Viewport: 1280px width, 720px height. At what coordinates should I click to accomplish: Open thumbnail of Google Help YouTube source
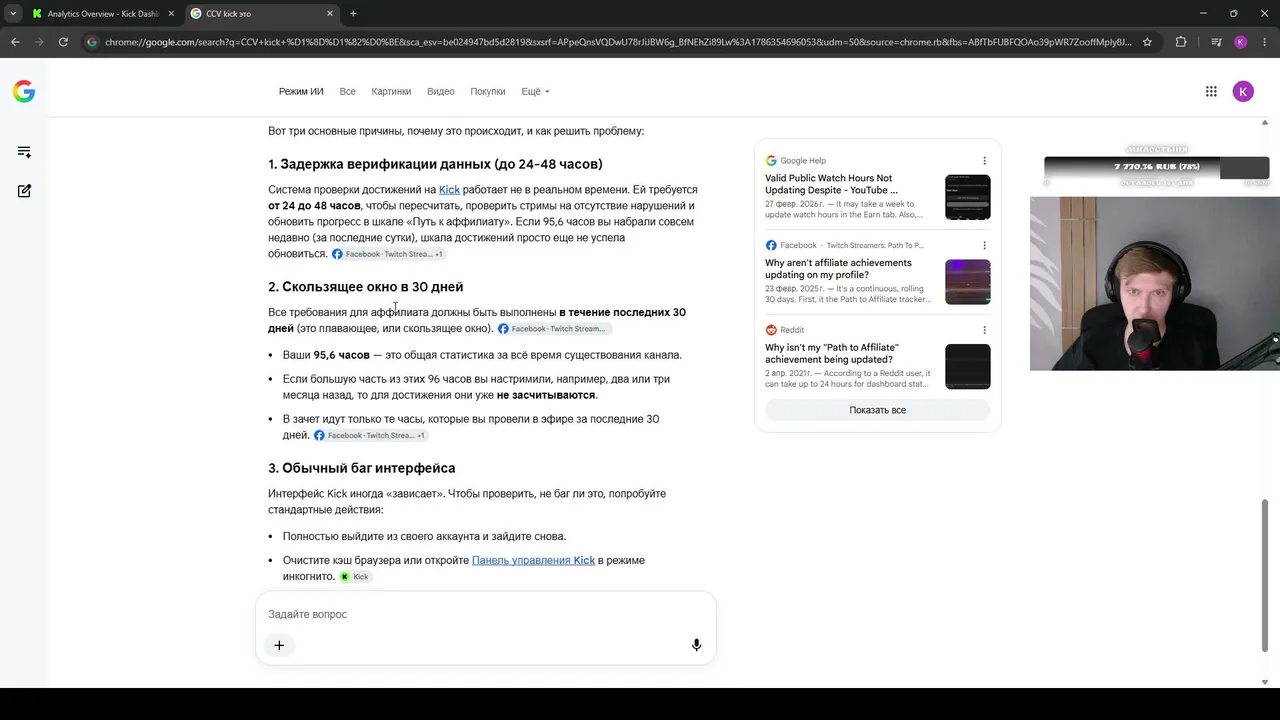pyautogui.click(x=968, y=198)
